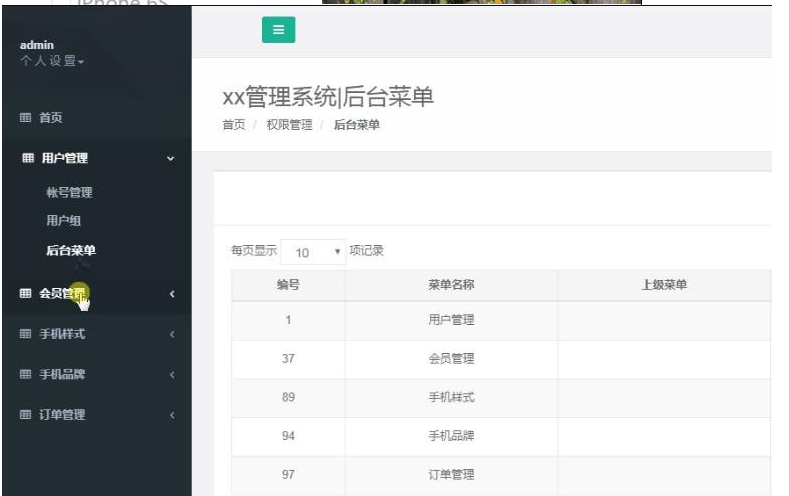Select the 会员管理 table row

pyautogui.click(x=451, y=359)
